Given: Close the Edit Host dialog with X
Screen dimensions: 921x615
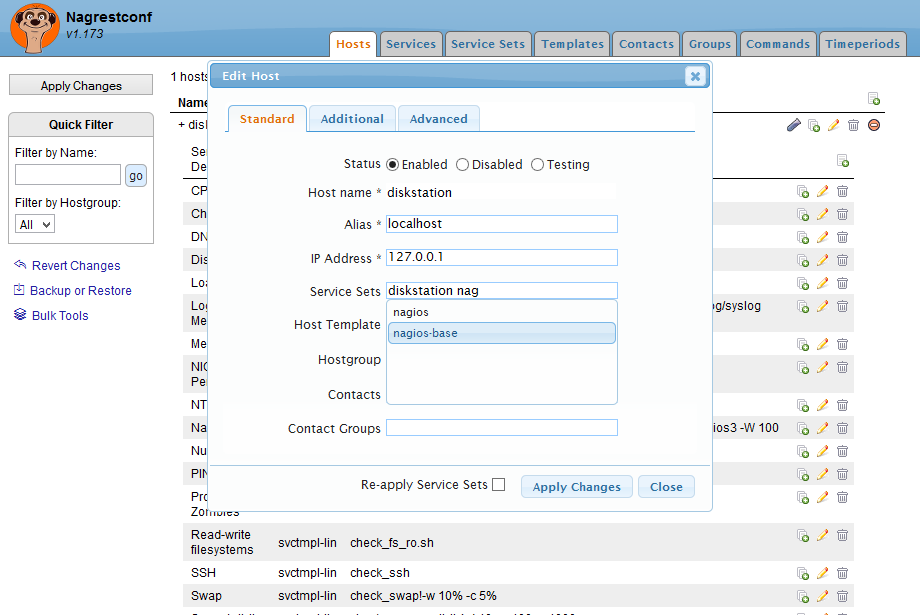Looking at the screenshot, I should coord(695,76).
